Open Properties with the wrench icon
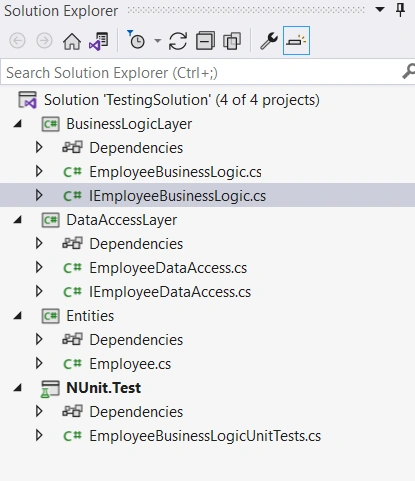The width and height of the screenshot is (415, 481). [x=269, y=41]
